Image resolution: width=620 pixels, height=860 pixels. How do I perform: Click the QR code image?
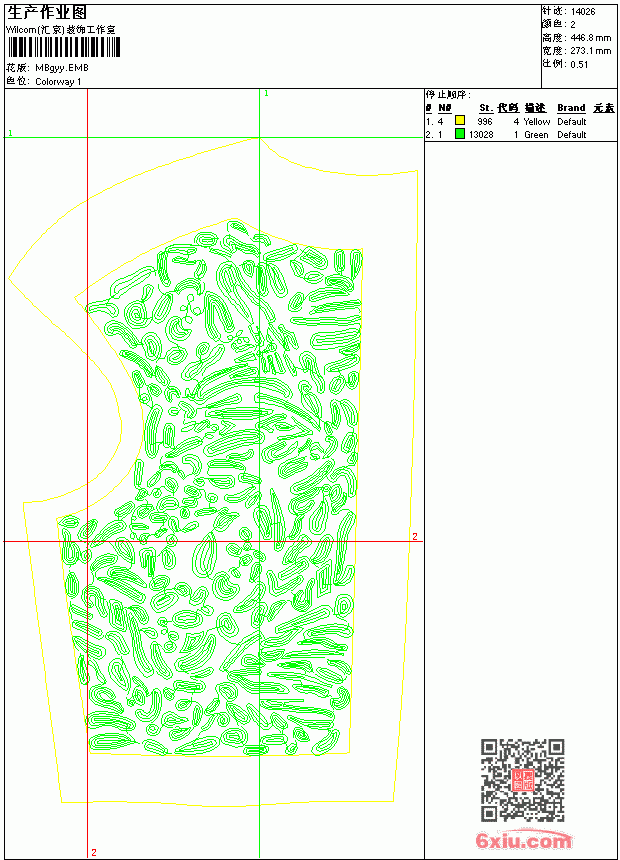pos(523,780)
